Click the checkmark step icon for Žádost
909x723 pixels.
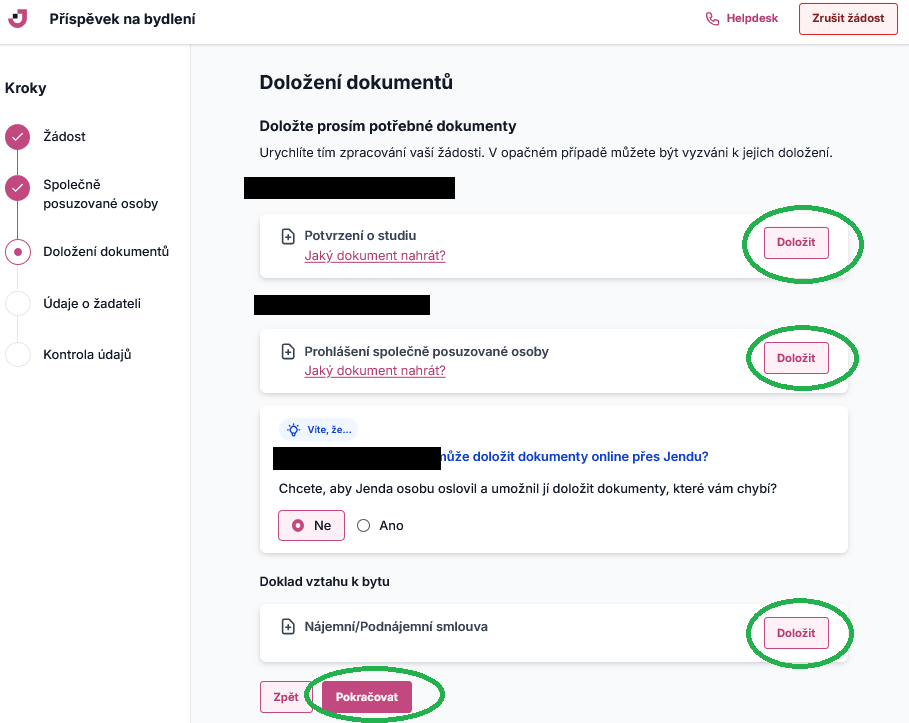pyautogui.click(x=18, y=137)
